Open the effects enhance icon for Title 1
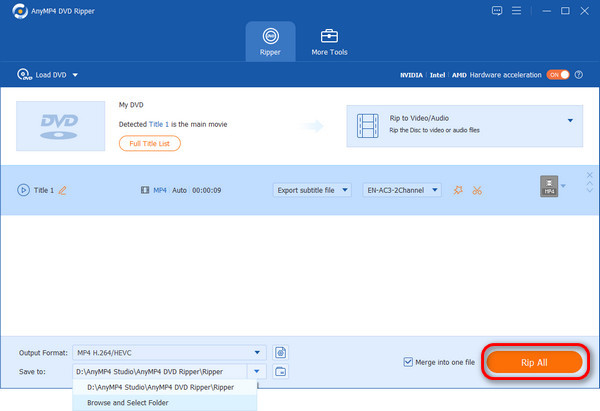 pos(457,190)
